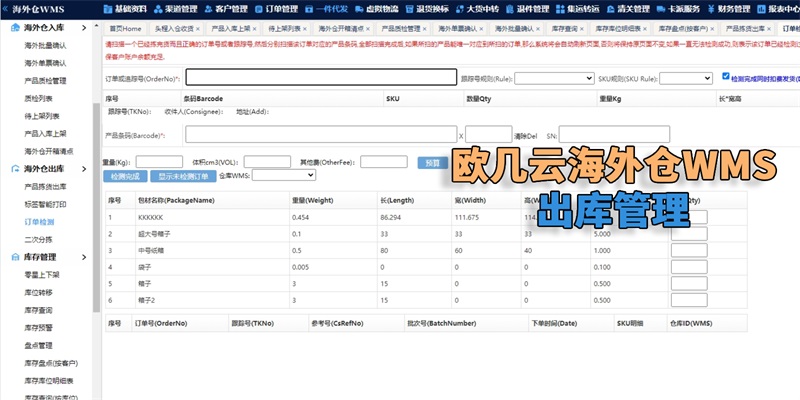Image resolution: width=800 pixels, height=400 pixels.
Task: Open 二次分拣 in the sidebar
Action: tap(38, 239)
